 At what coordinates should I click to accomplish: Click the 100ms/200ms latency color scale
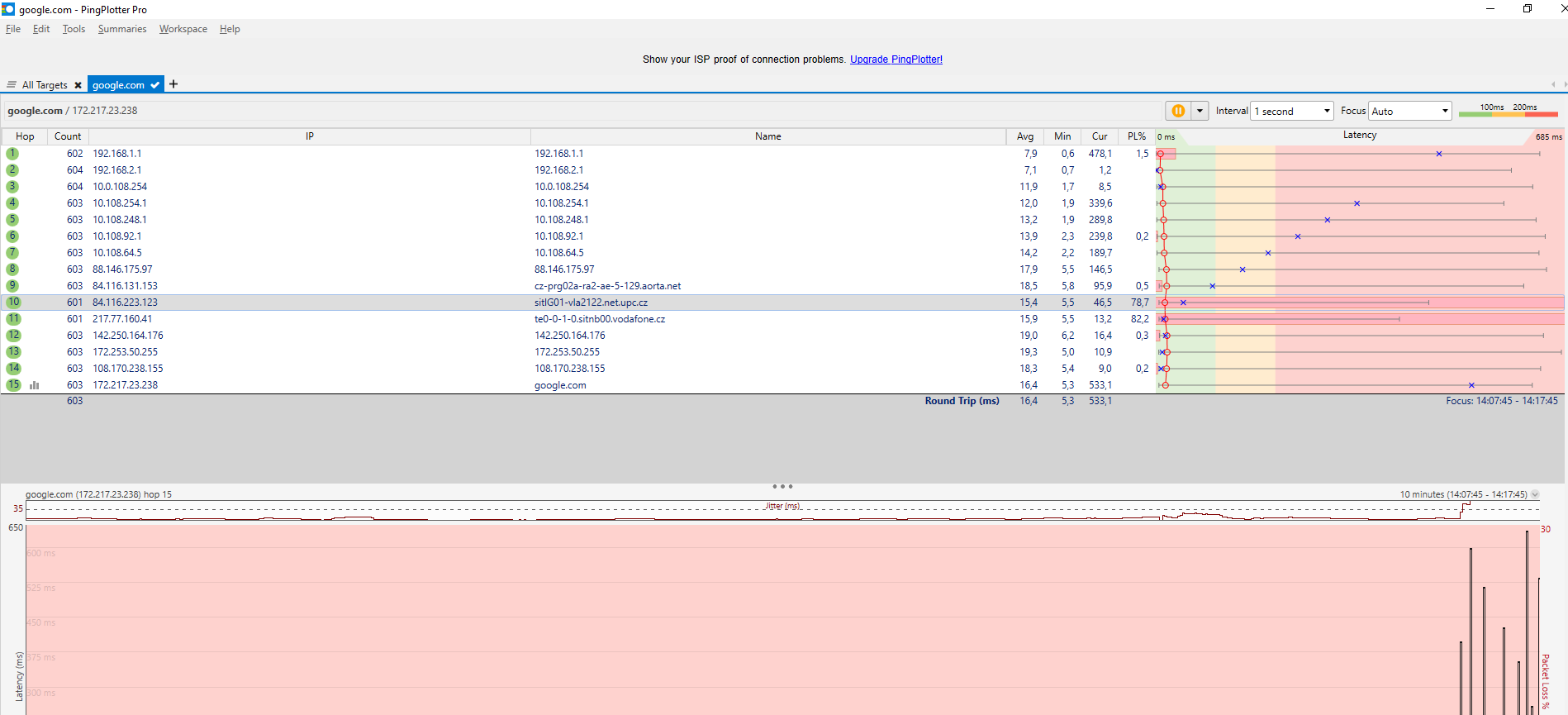(x=1508, y=111)
